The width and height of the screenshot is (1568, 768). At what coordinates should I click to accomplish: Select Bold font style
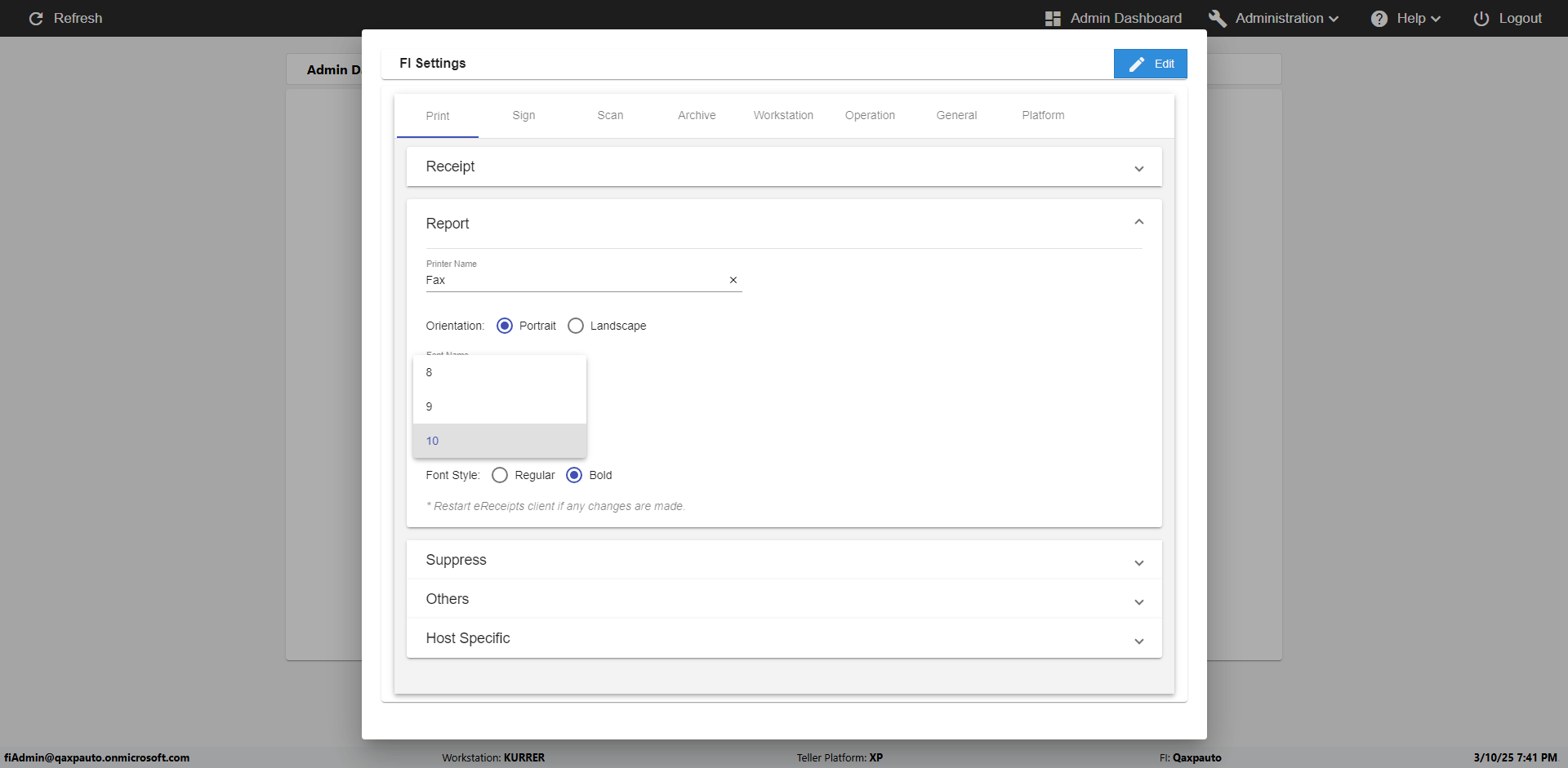pos(574,475)
